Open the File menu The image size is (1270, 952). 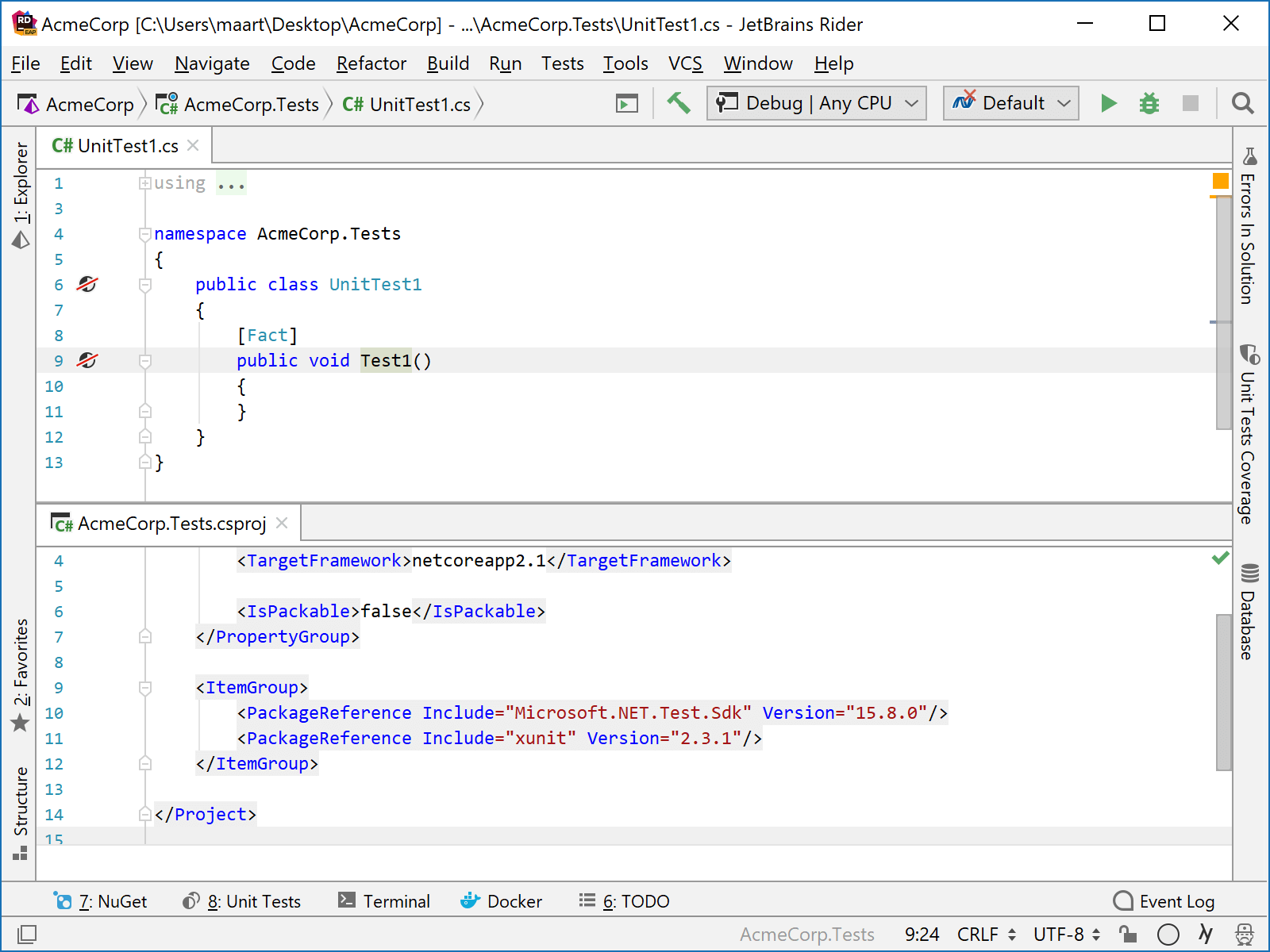(25, 63)
